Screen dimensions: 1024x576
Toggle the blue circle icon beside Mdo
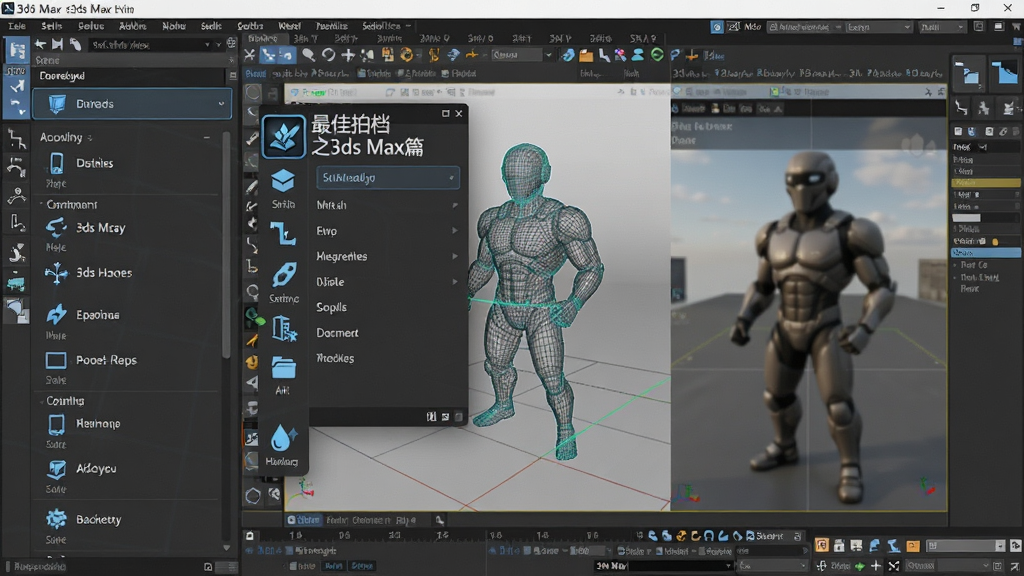717,27
